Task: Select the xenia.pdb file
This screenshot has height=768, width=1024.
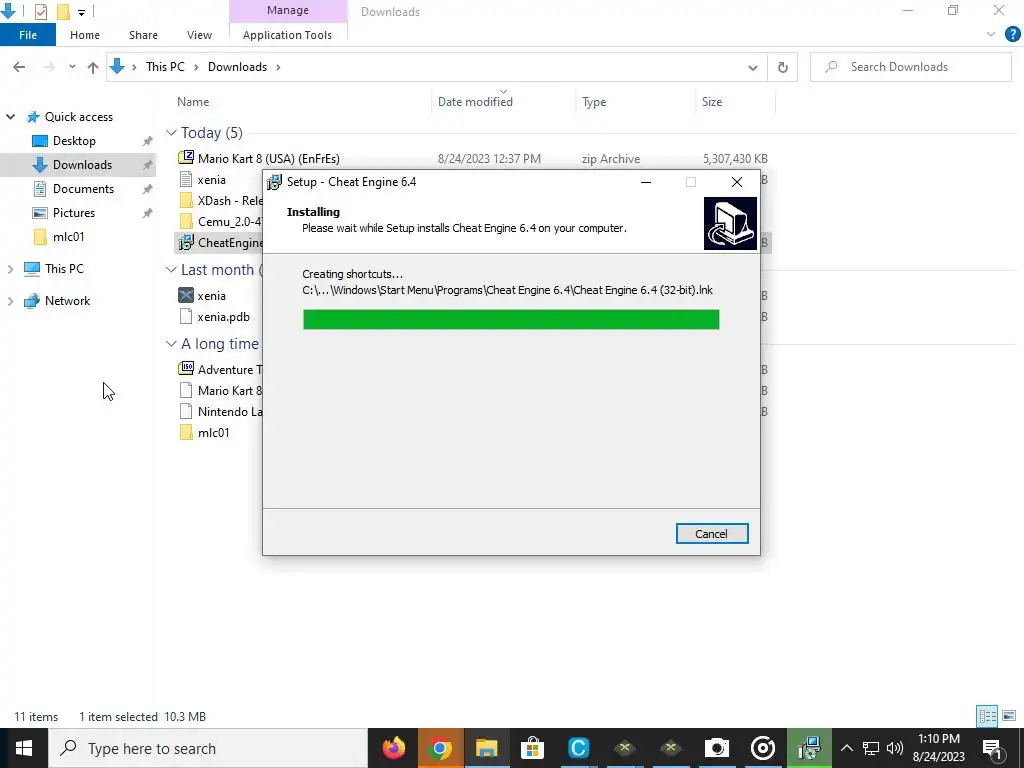Action: tap(223, 317)
